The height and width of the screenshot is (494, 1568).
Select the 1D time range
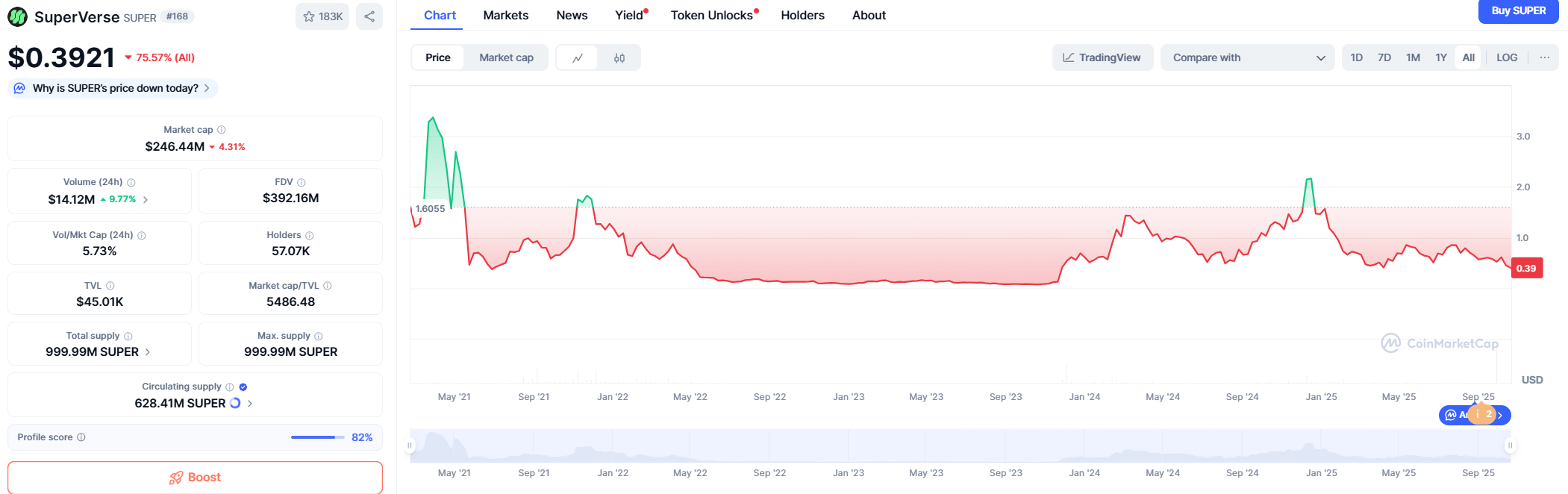[1356, 57]
